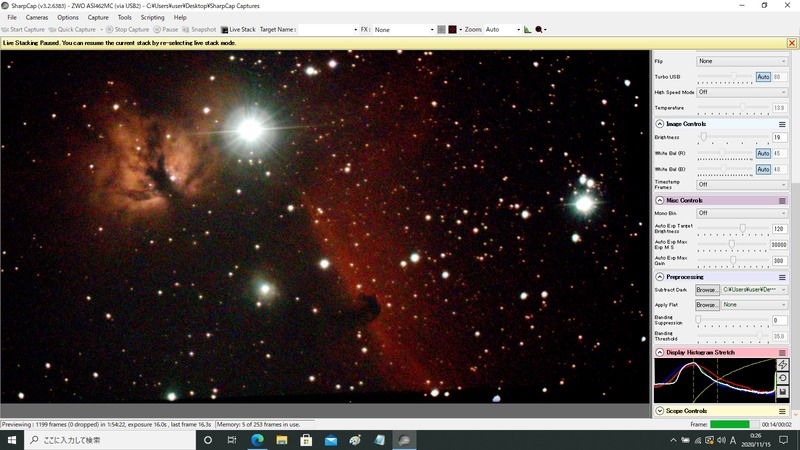
Task: Toggle Live Stack mode
Action: coord(238,30)
